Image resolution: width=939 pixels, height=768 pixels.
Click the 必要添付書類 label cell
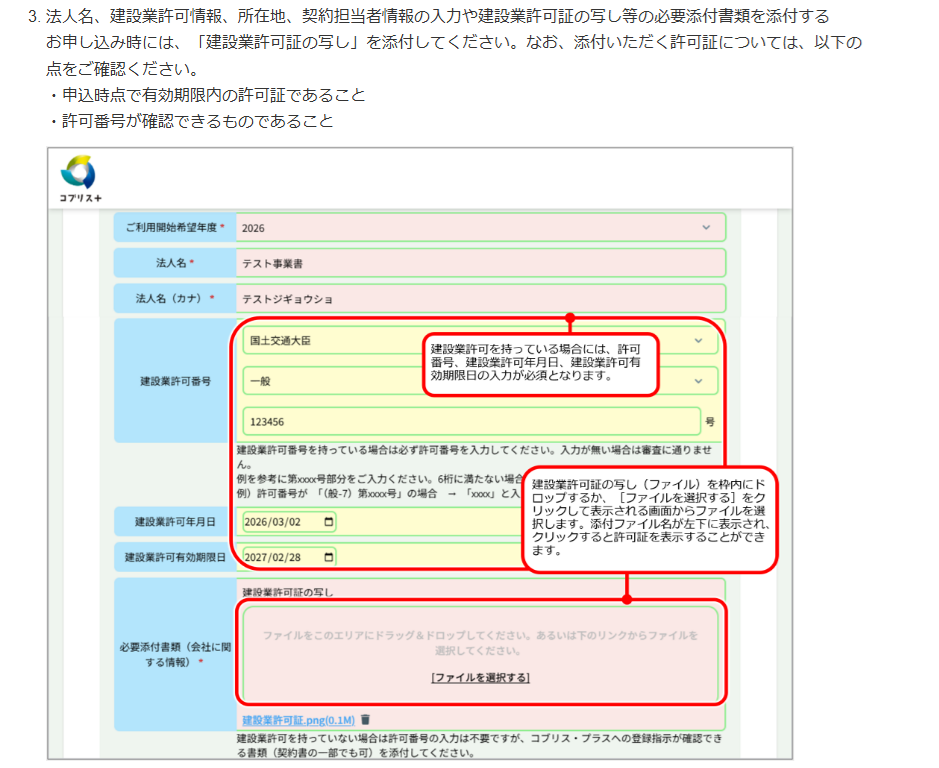pos(174,653)
